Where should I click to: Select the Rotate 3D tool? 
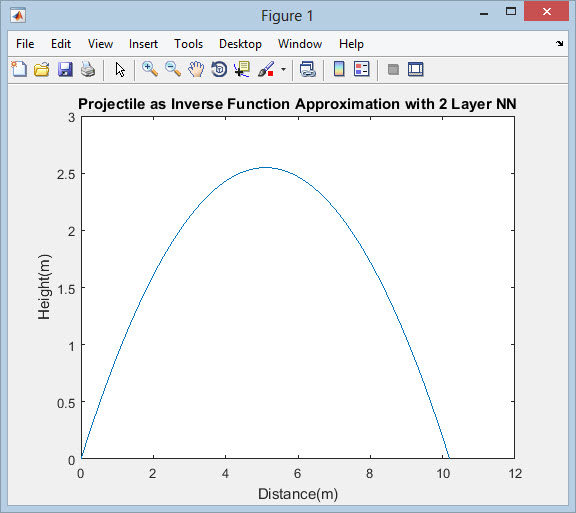[x=219, y=69]
